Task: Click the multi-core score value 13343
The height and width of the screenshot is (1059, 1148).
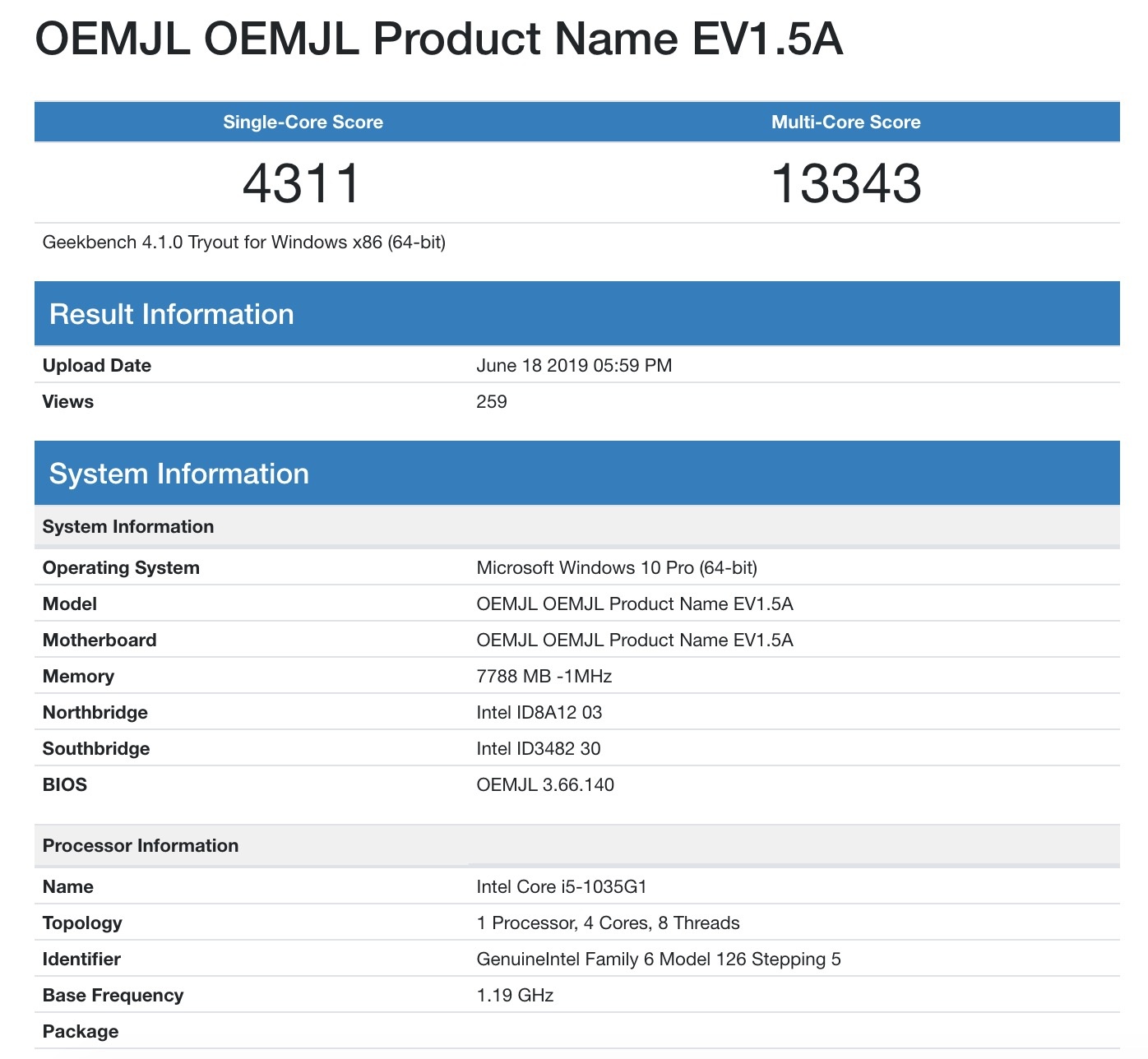Action: tap(845, 183)
